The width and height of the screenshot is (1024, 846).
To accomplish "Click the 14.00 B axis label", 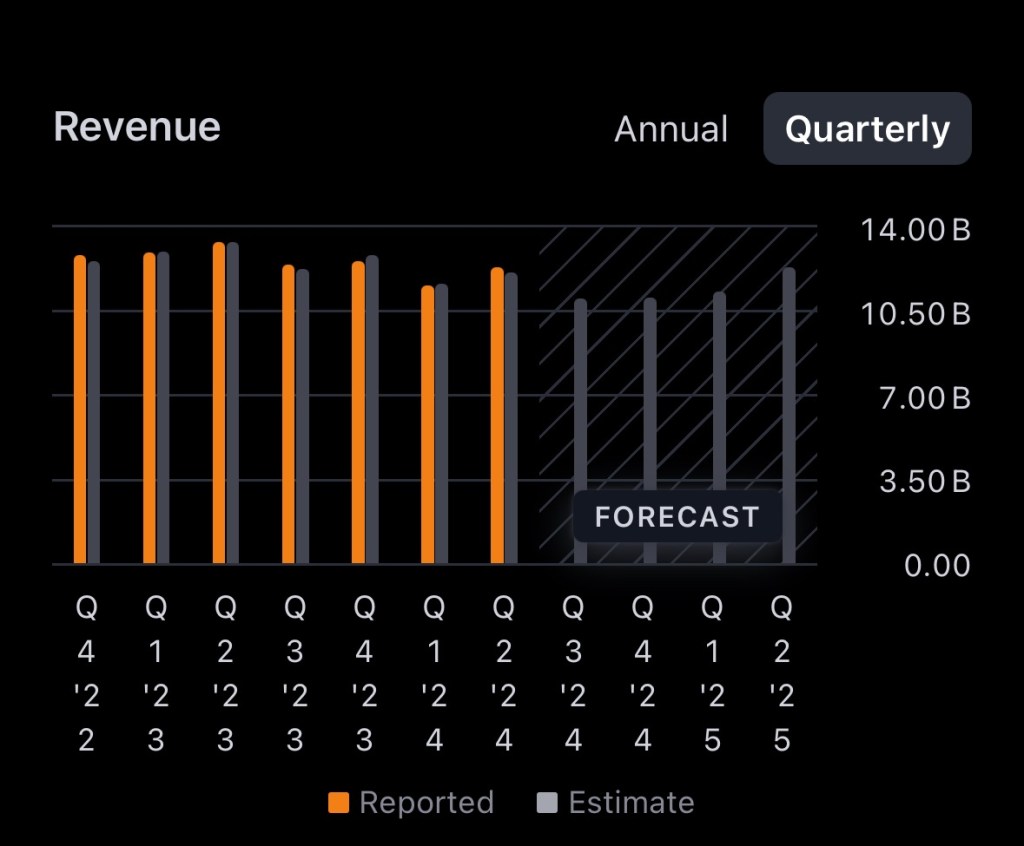I will point(915,230).
